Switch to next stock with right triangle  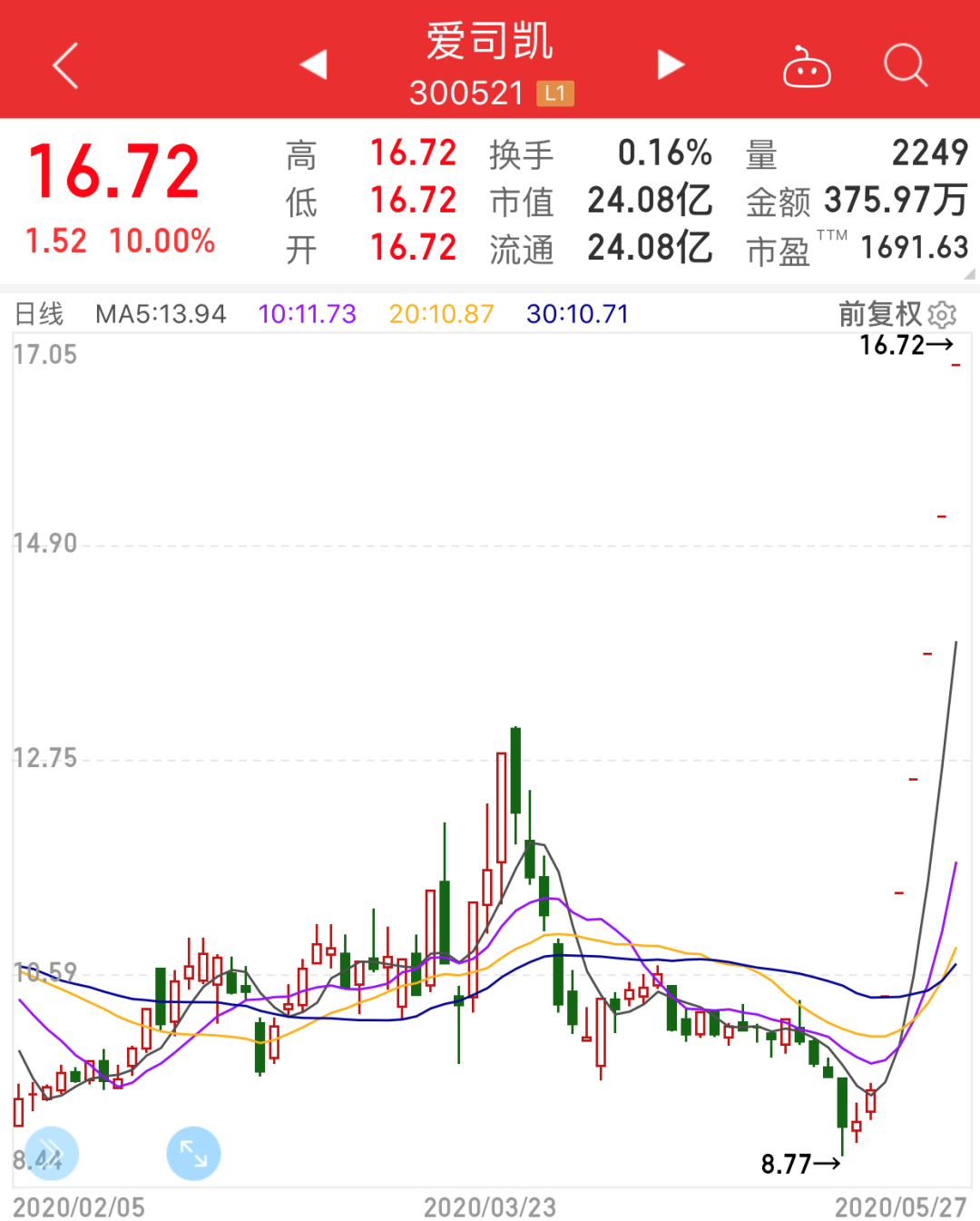[671, 65]
